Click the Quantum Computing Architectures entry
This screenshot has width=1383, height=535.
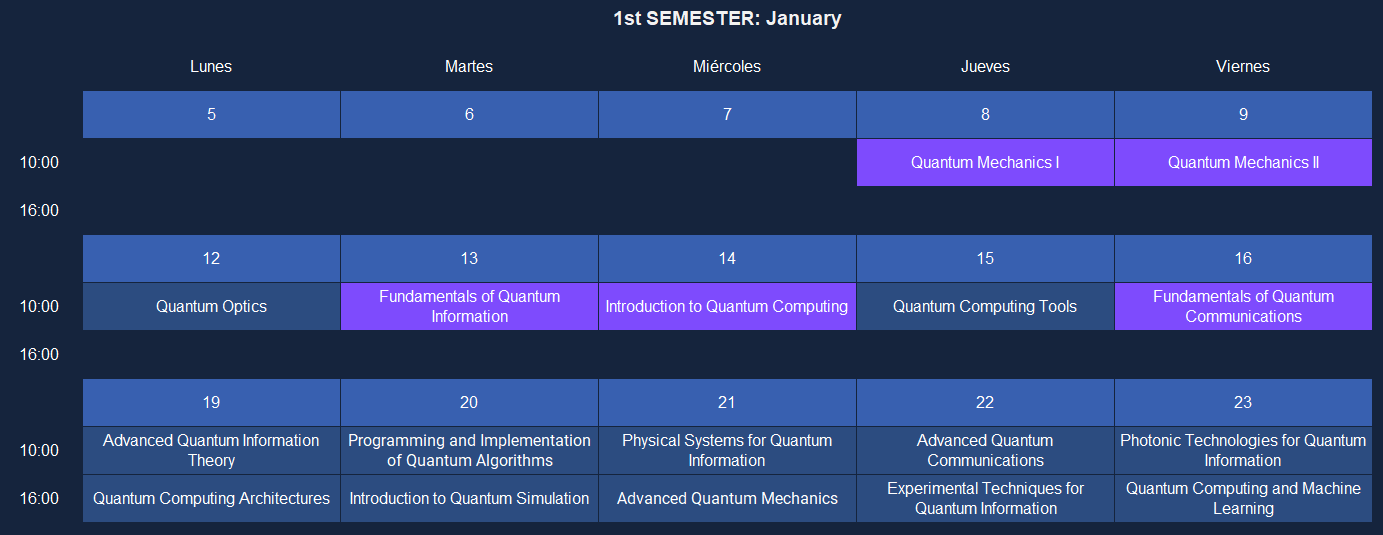[211, 498]
